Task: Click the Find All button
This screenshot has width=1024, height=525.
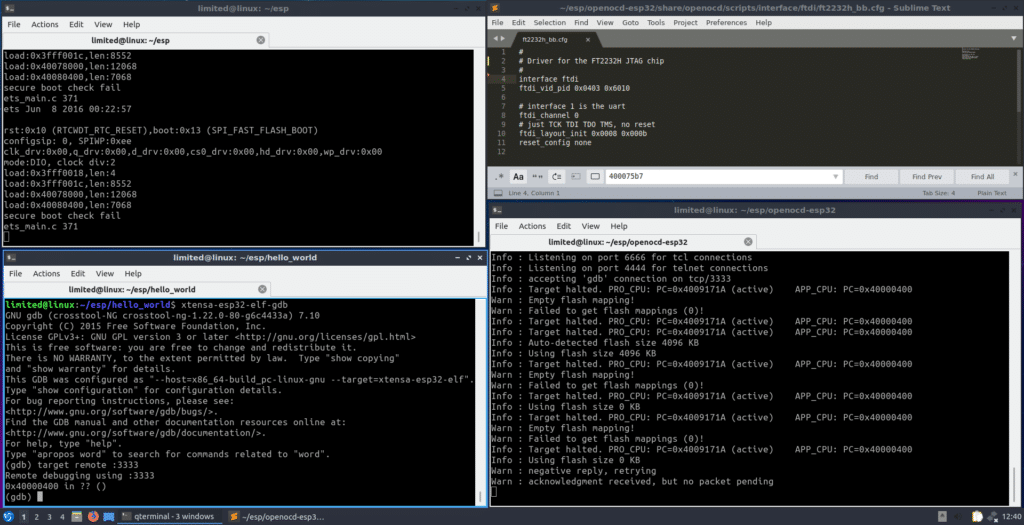Action: (x=983, y=177)
